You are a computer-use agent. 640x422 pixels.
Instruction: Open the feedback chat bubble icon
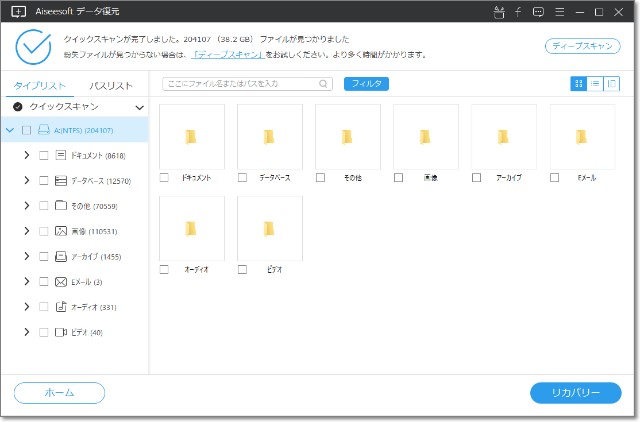(539, 12)
